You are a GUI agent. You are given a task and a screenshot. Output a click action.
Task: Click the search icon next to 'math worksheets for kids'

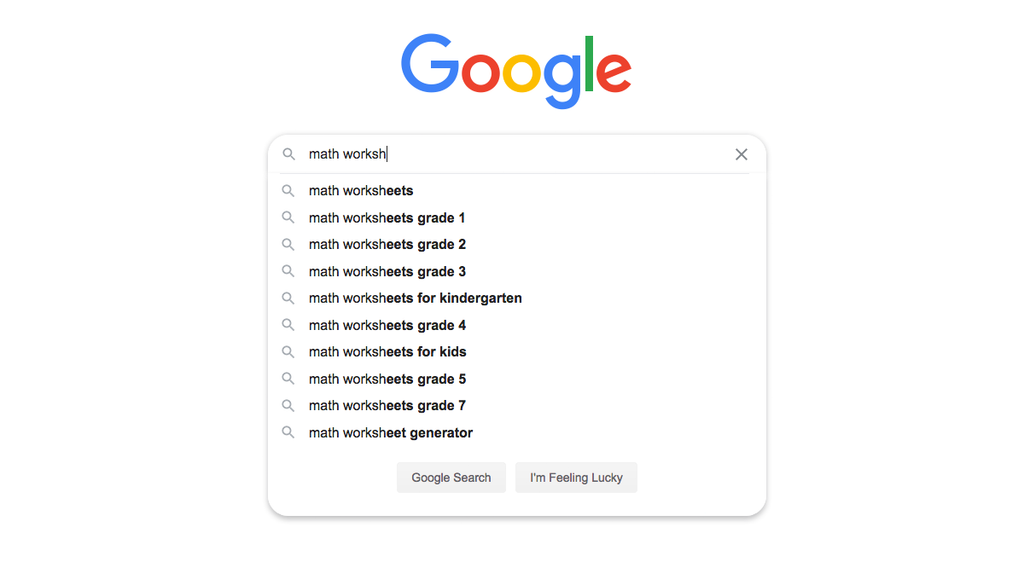(x=289, y=351)
